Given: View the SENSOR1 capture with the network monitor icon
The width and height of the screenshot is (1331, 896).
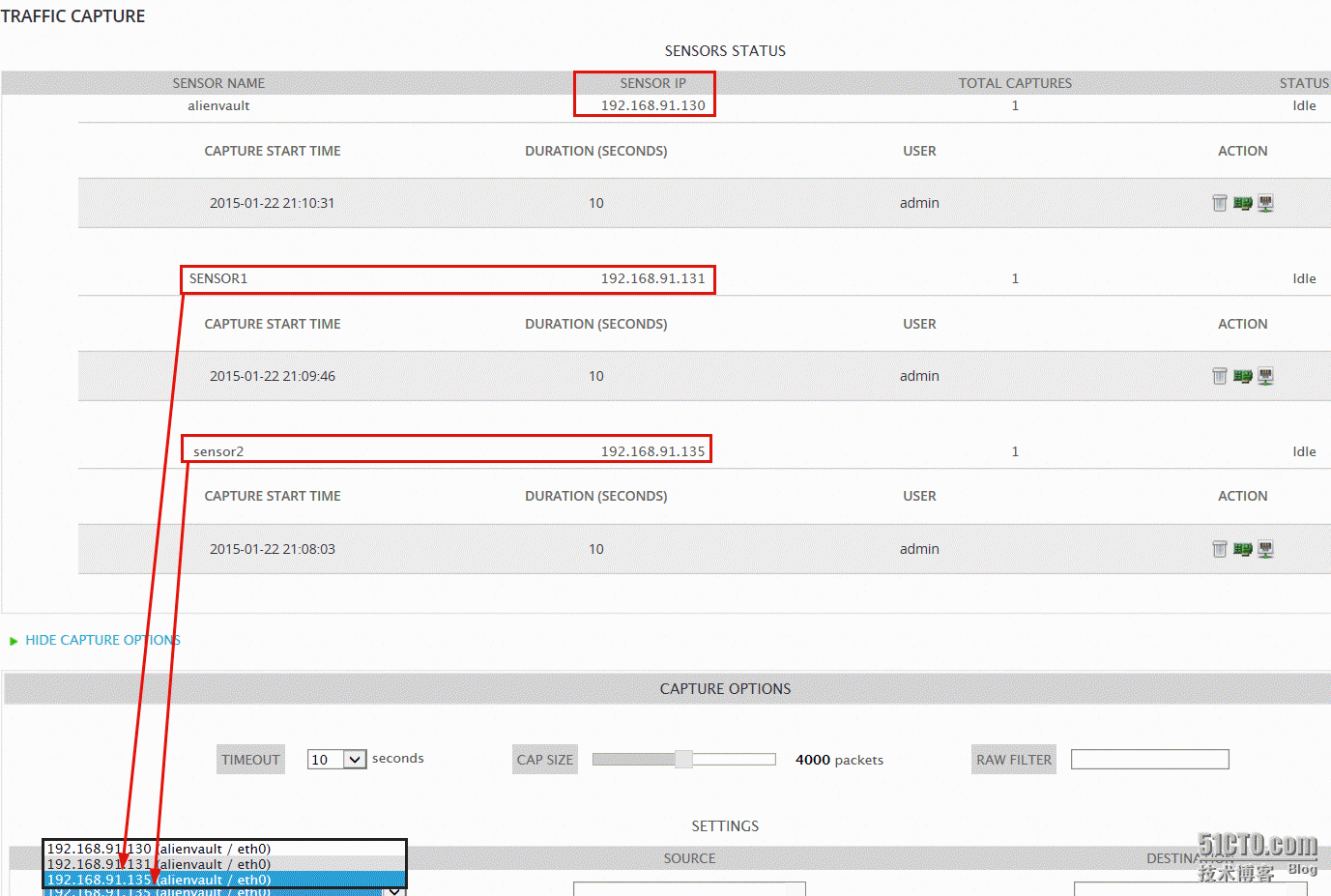Looking at the screenshot, I should pyautogui.click(x=1265, y=376).
